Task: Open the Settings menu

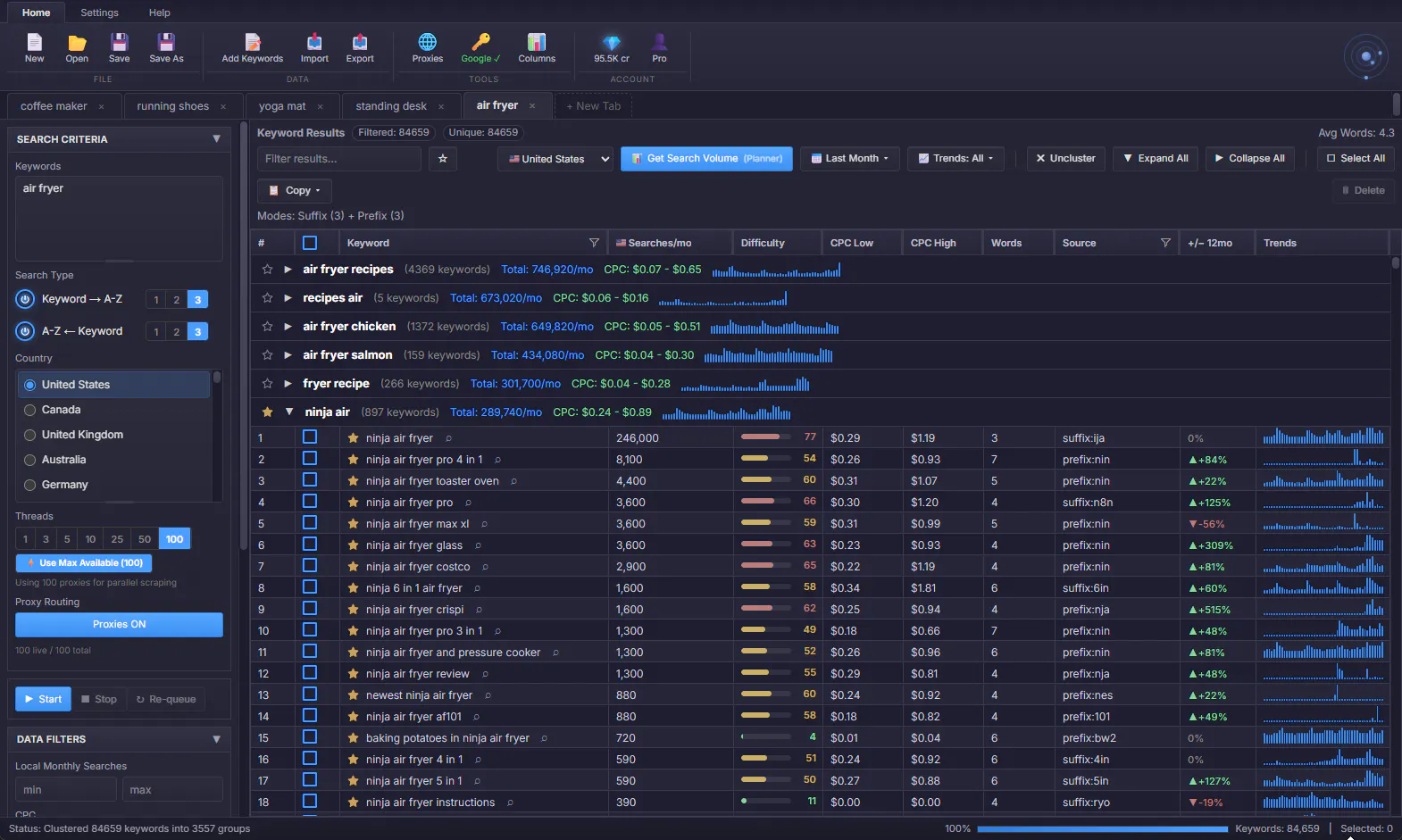Action: 99,12
